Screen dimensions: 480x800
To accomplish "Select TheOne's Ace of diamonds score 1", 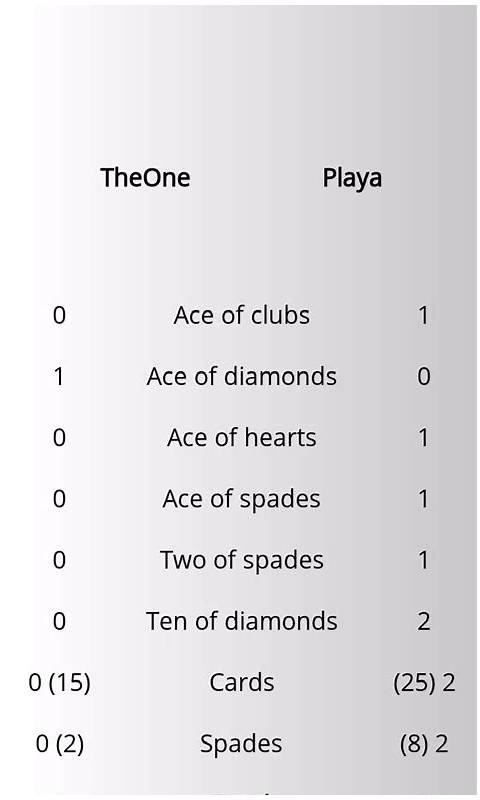I will click(59, 377).
